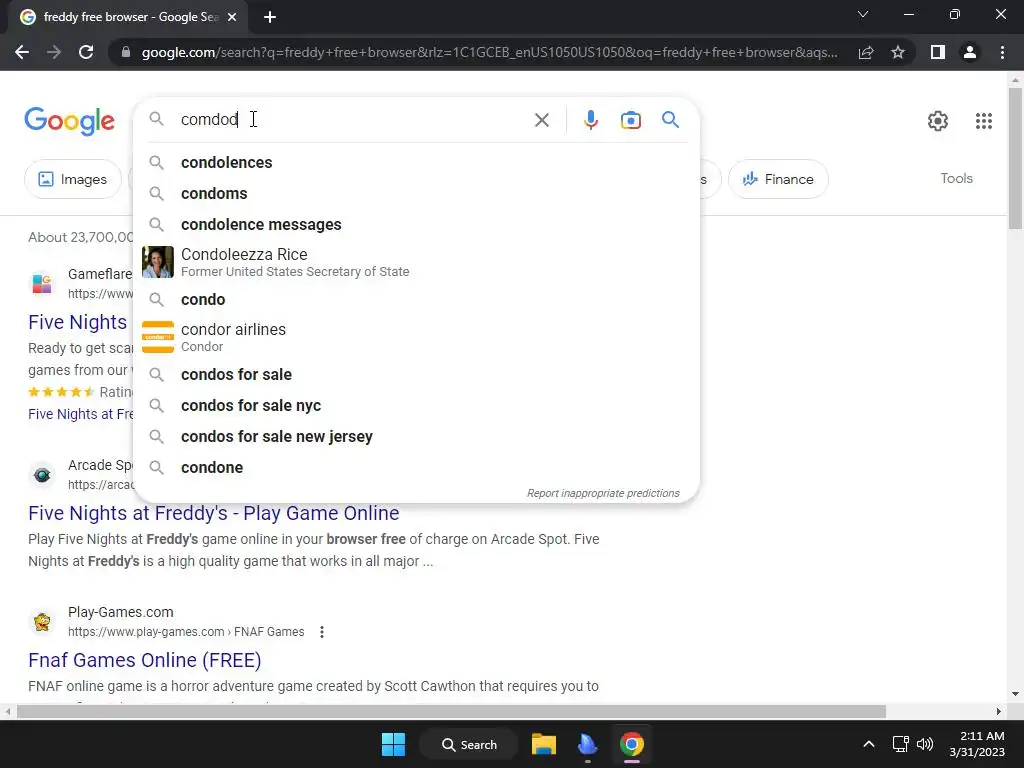Click the Chrome icon in the taskbar

coord(632,744)
